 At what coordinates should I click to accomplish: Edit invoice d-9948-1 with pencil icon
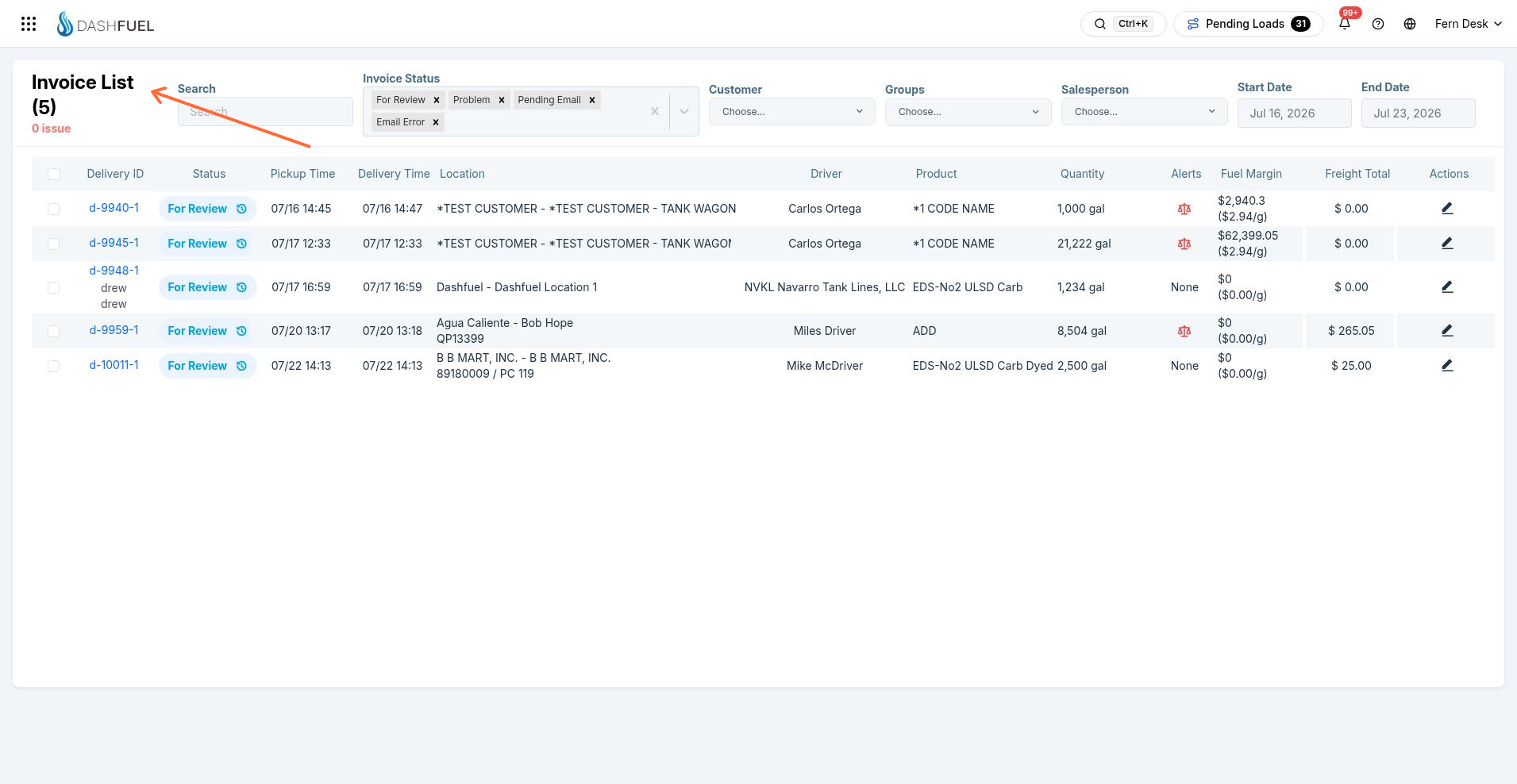pos(1447,286)
